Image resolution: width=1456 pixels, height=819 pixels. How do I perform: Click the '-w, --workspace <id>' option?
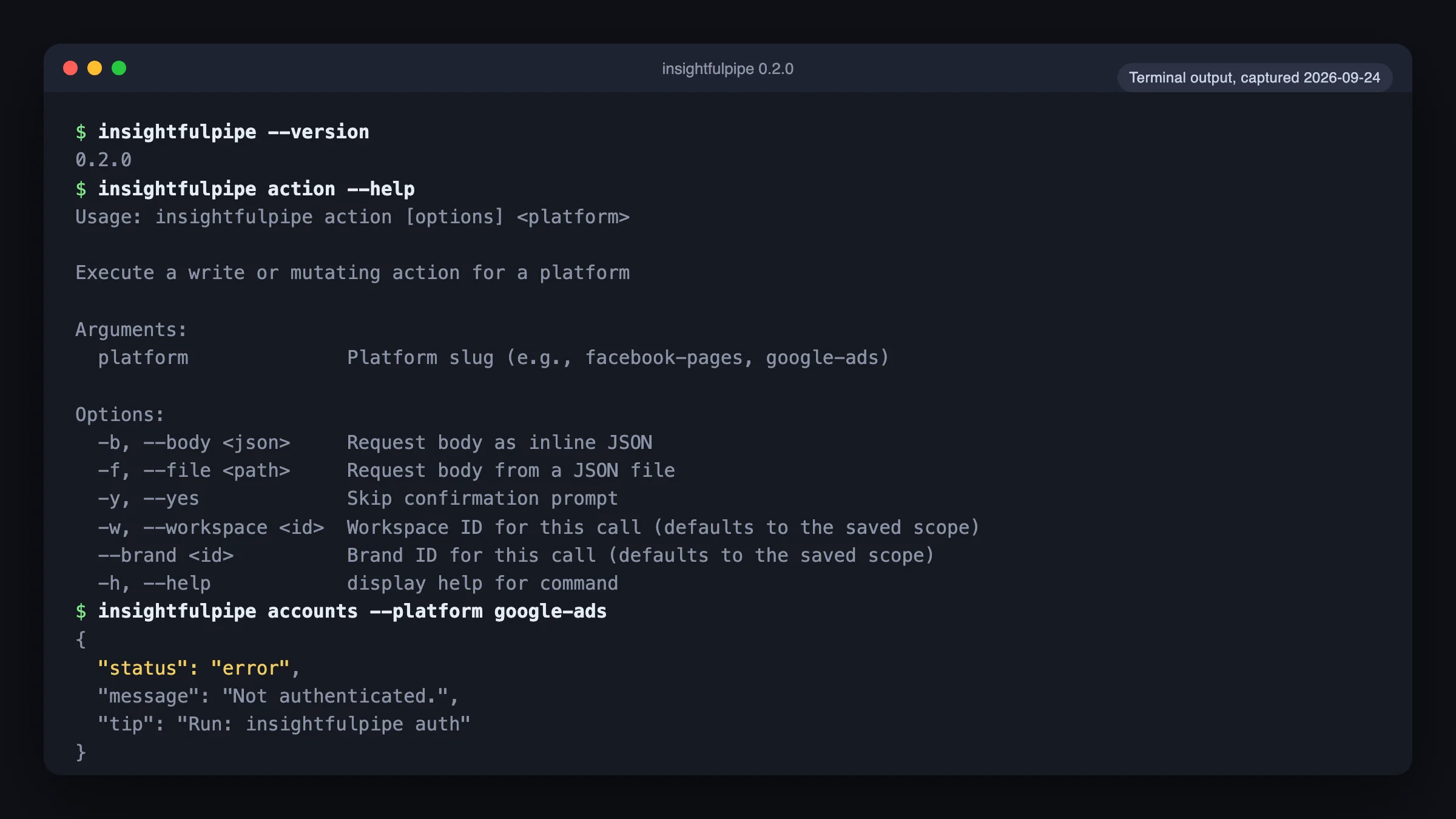pos(211,527)
